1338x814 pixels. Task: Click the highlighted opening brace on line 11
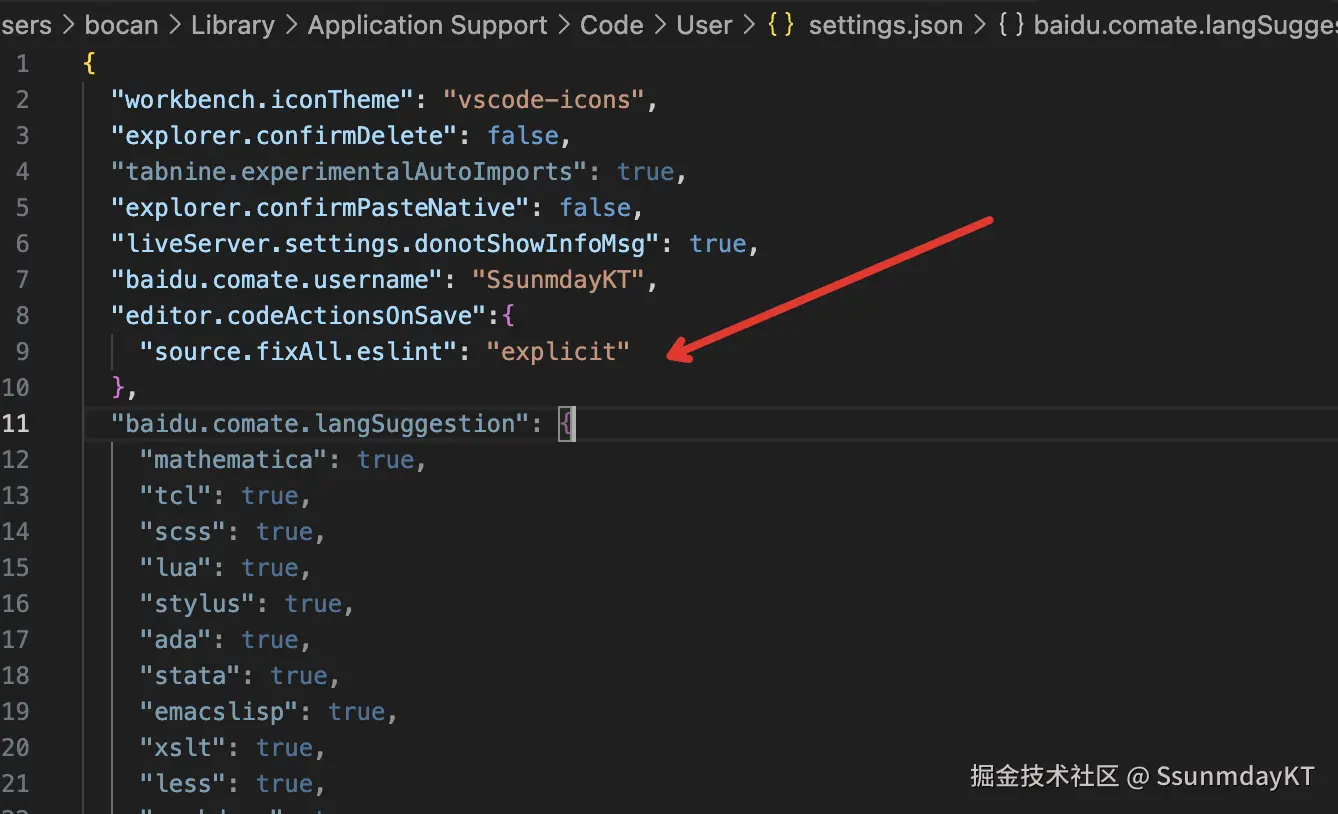[566, 423]
